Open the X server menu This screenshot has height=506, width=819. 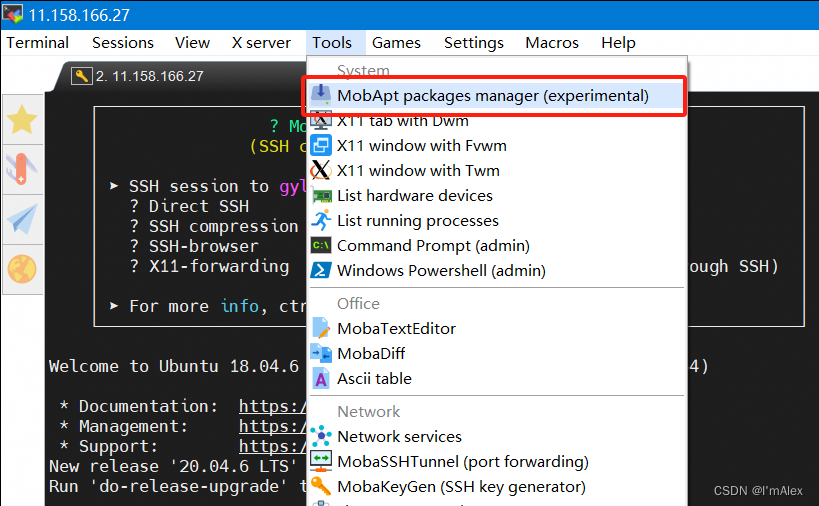click(261, 43)
